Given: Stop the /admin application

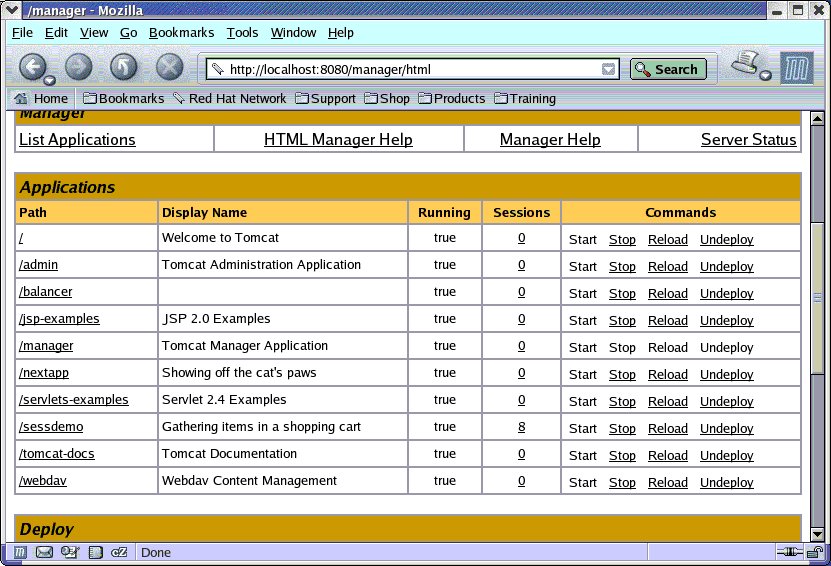Looking at the screenshot, I should coord(622,267).
